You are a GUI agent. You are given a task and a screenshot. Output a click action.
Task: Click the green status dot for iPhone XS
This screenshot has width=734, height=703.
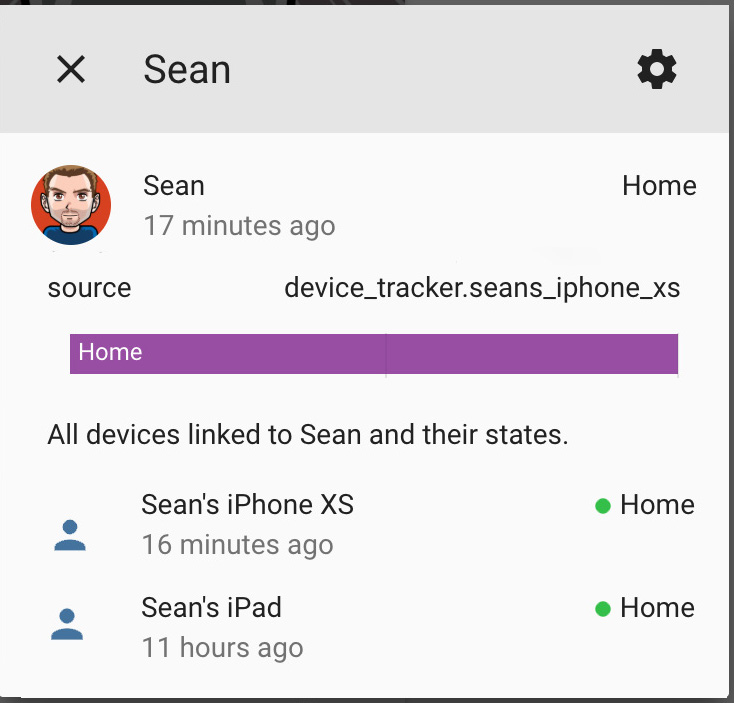603,506
